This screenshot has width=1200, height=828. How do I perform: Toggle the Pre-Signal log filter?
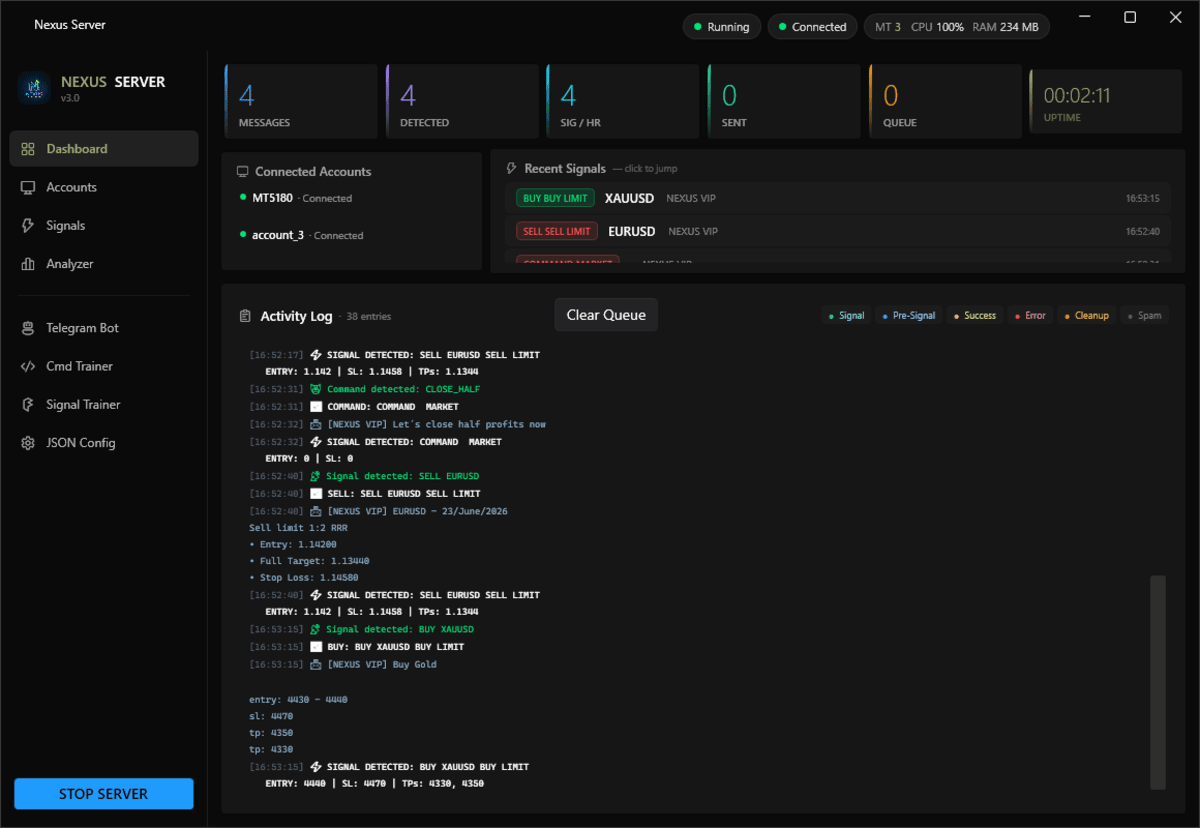pos(910,315)
